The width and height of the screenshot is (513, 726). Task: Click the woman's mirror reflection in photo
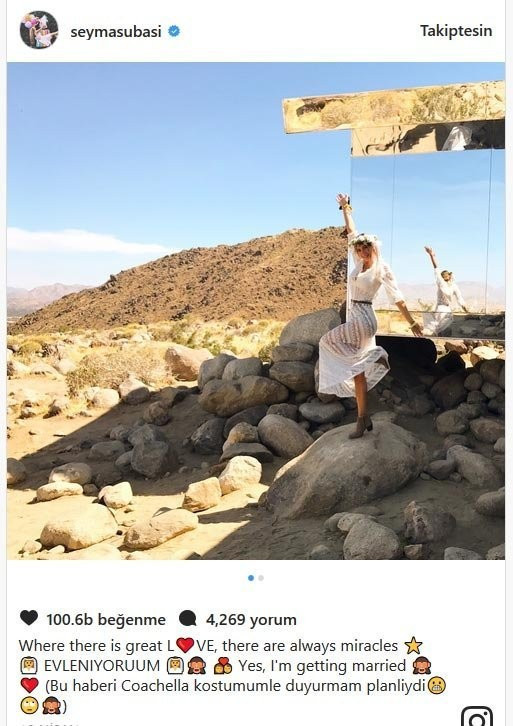pos(444,291)
